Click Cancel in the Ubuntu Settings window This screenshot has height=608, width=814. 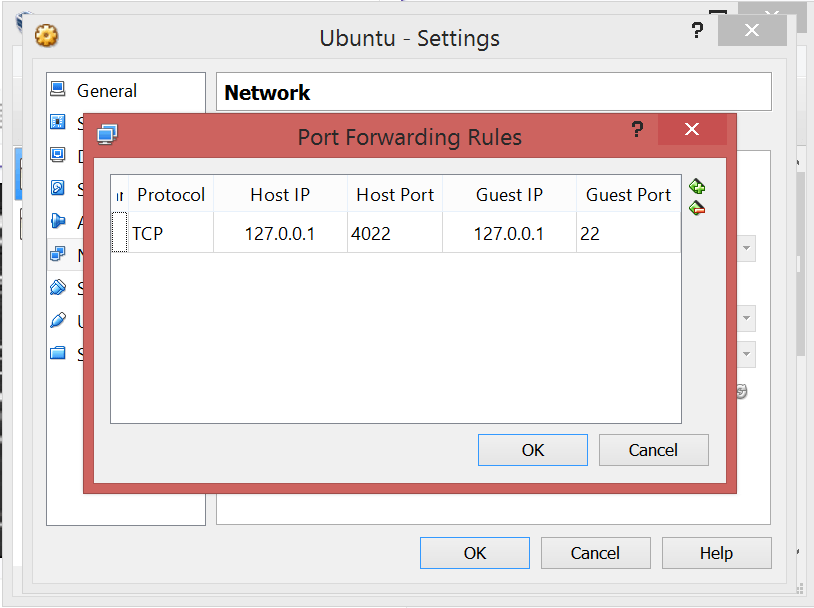click(595, 553)
